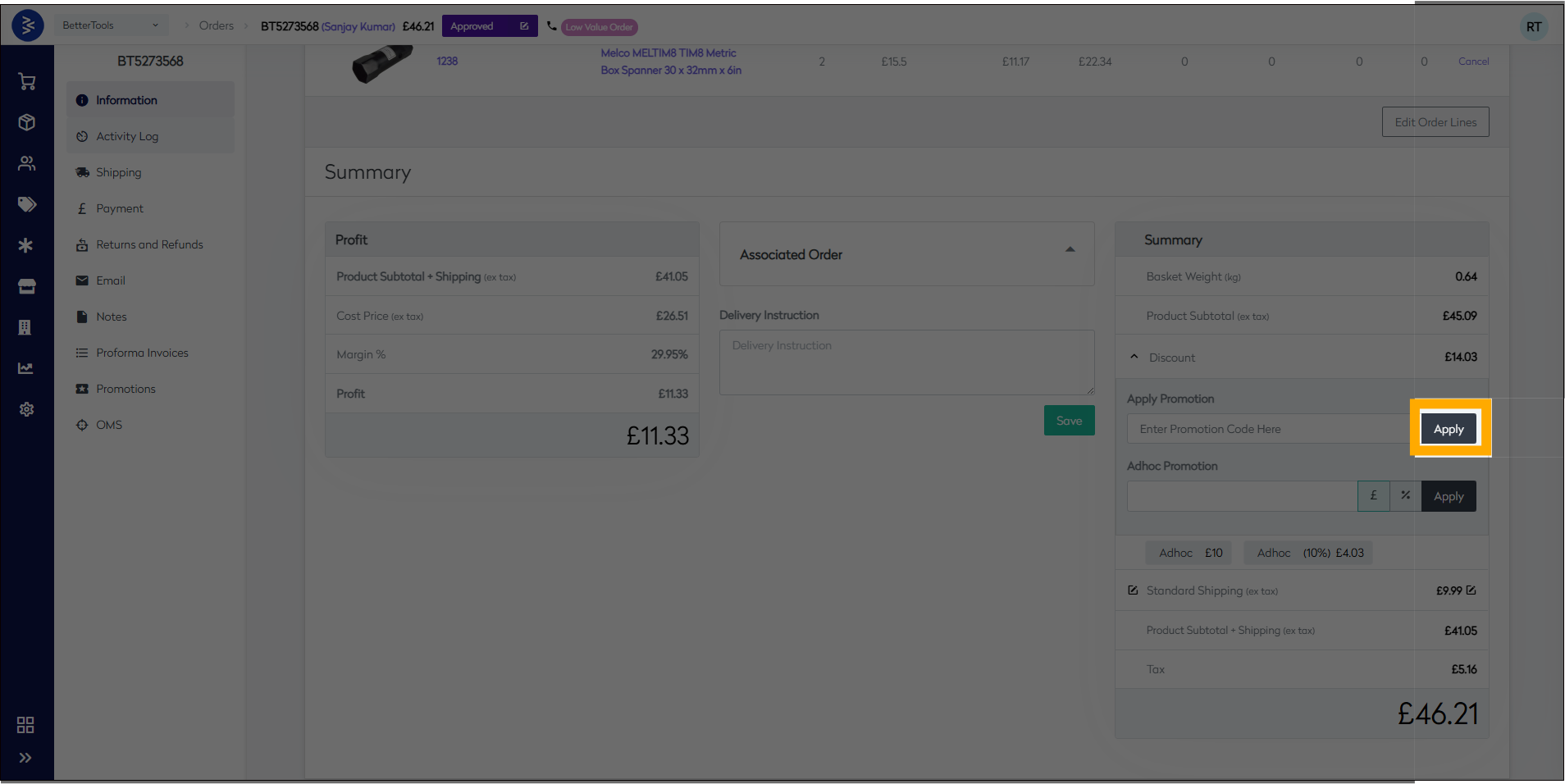Click edit icon before Standard Shipping
The height and width of the screenshot is (784, 1565).
1133,590
